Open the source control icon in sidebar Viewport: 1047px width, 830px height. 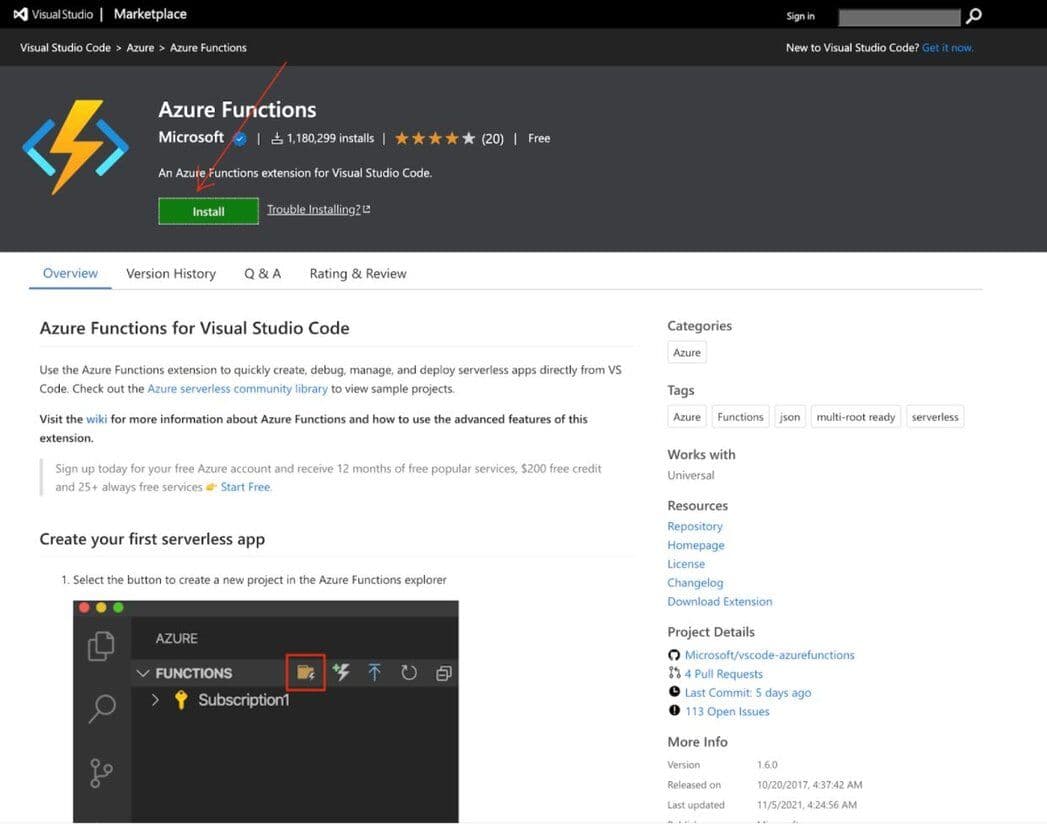pyautogui.click(x=101, y=773)
